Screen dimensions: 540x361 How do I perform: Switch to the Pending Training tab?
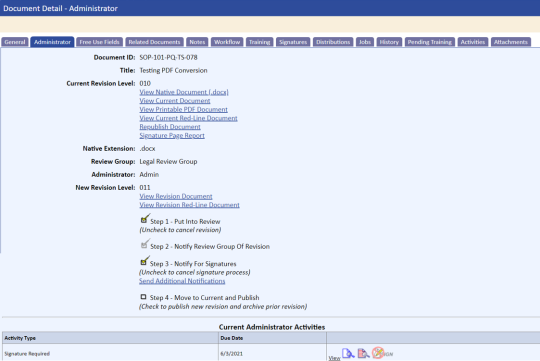429,42
